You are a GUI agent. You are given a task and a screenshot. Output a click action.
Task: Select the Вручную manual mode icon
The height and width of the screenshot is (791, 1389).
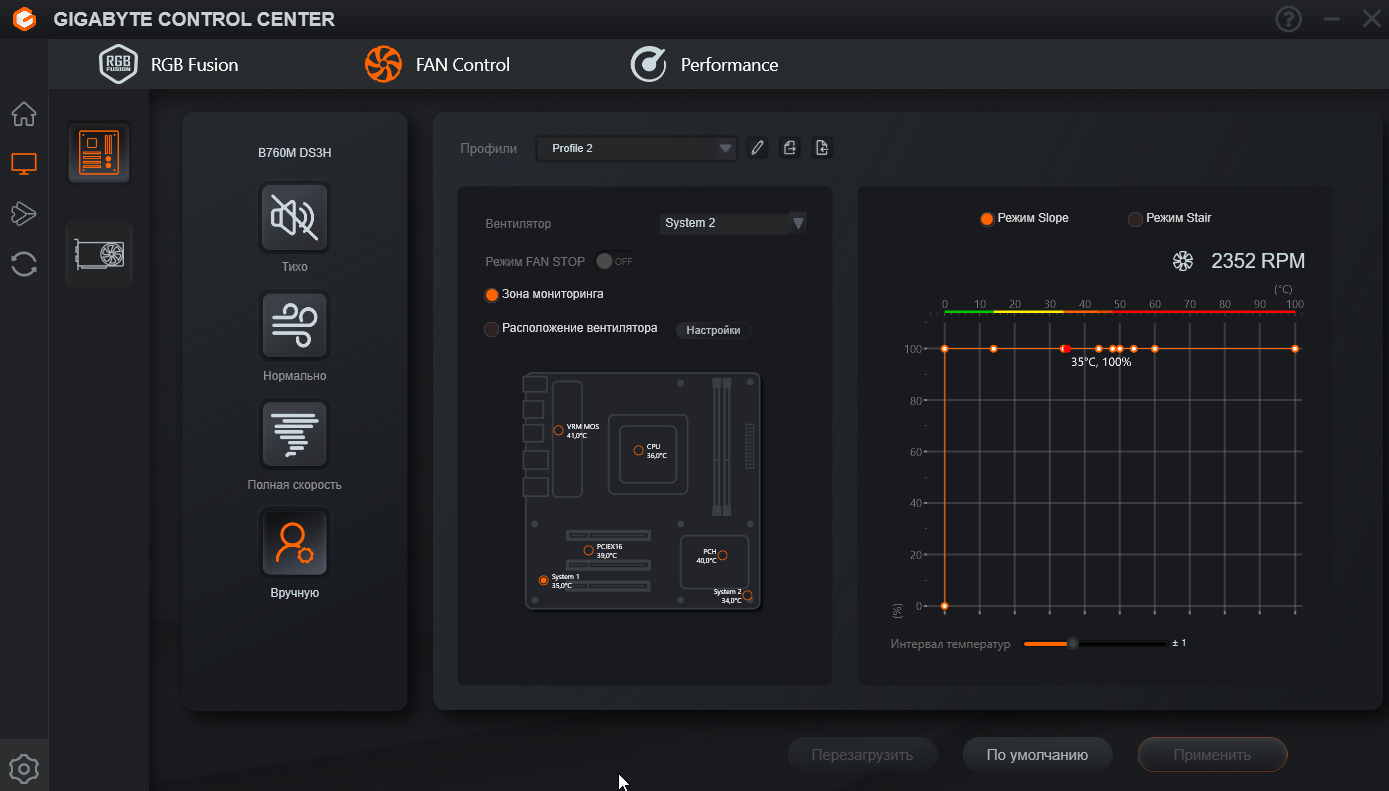294,542
